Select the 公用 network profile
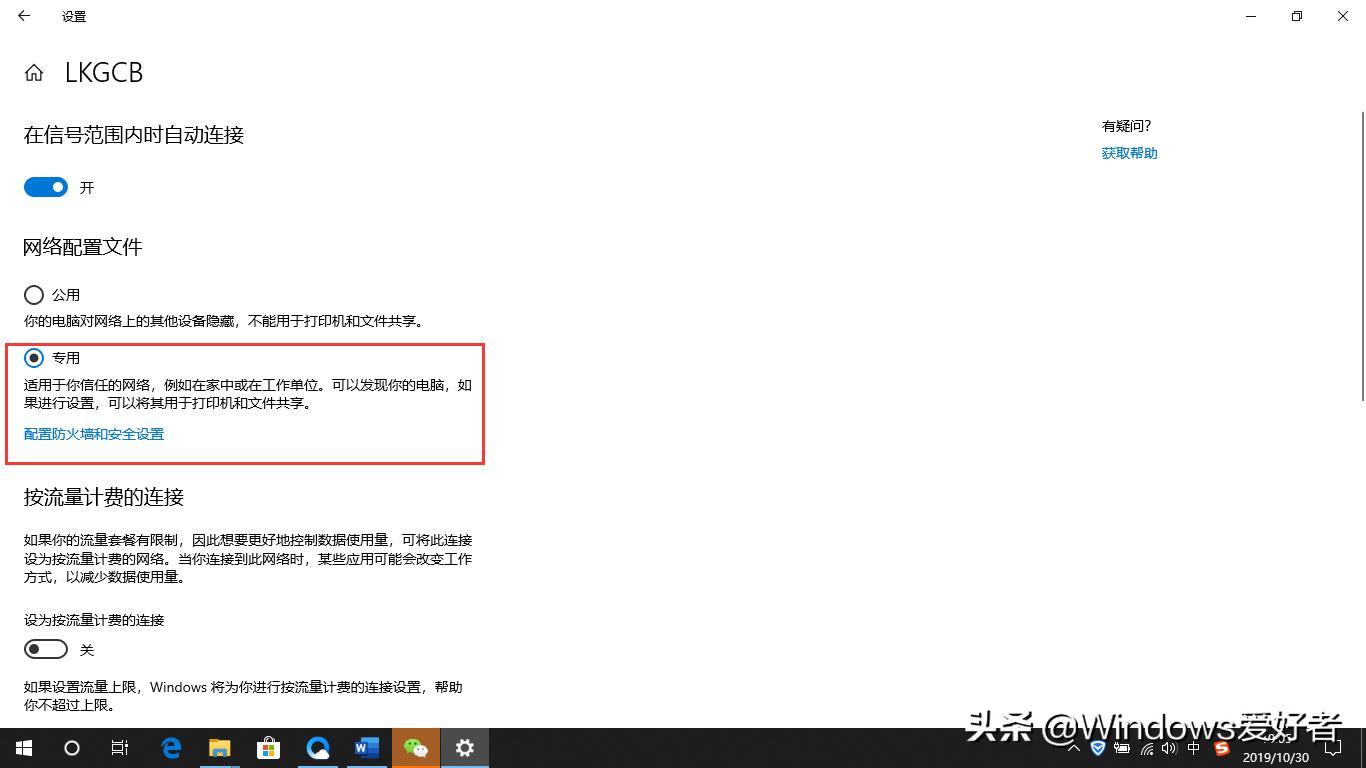Viewport: 1366px width, 768px height. [31, 294]
